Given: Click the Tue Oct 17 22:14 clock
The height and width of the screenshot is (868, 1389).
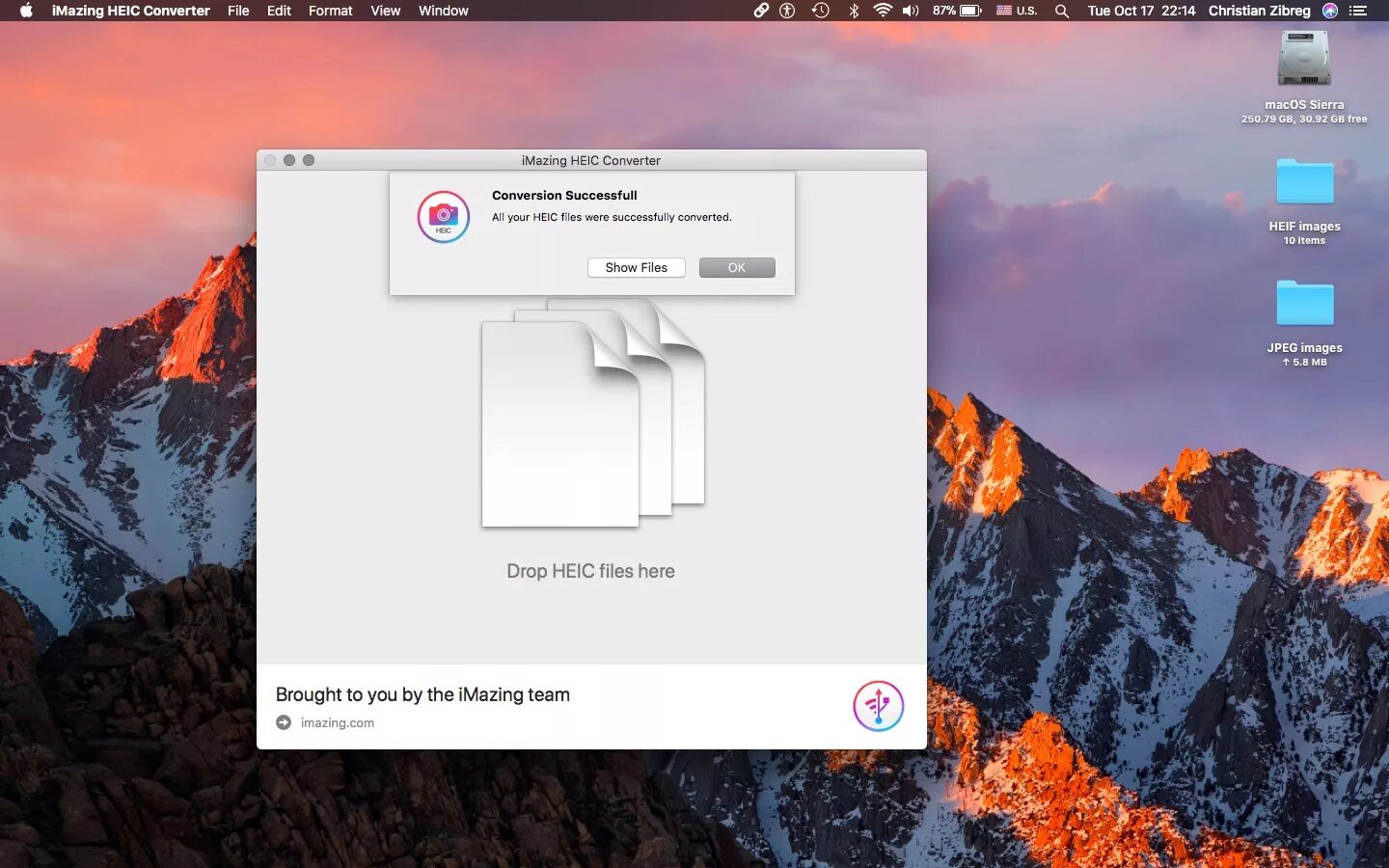Looking at the screenshot, I should point(1141,11).
